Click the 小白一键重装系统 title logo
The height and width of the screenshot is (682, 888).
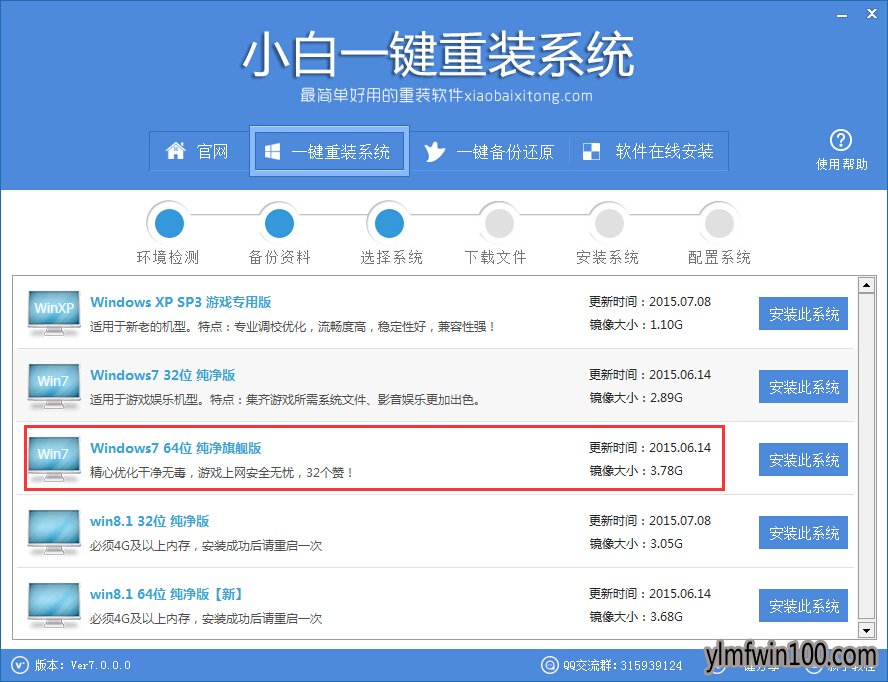click(x=438, y=55)
